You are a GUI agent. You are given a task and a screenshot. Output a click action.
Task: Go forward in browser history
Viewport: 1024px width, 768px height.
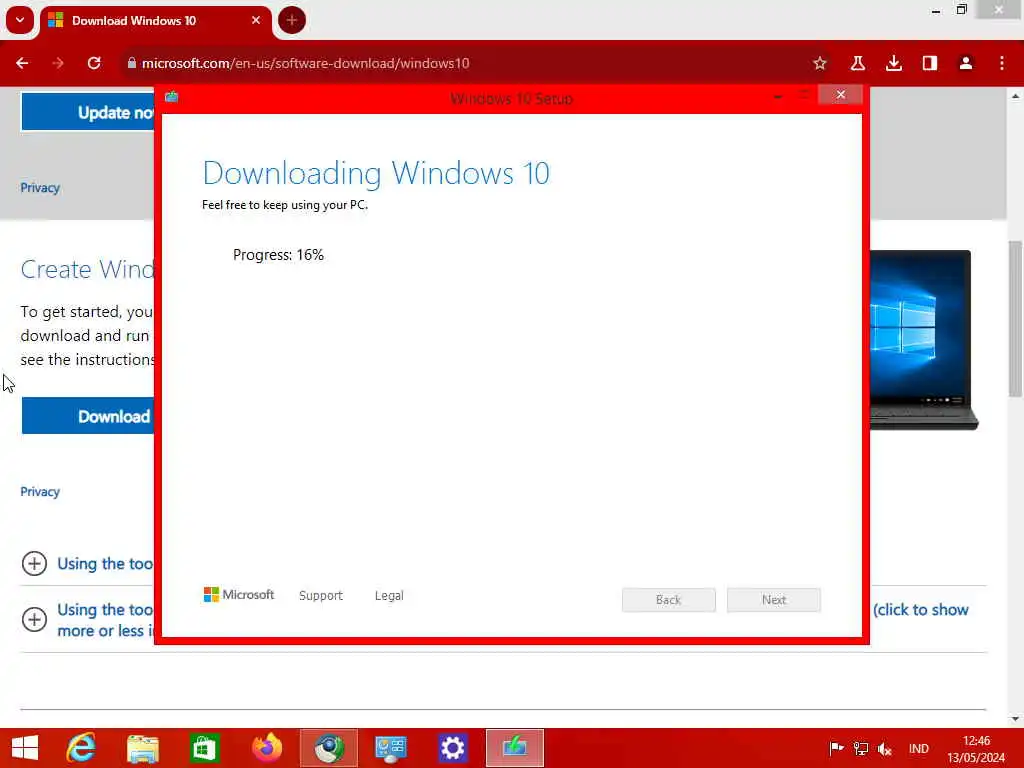click(x=58, y=63)
